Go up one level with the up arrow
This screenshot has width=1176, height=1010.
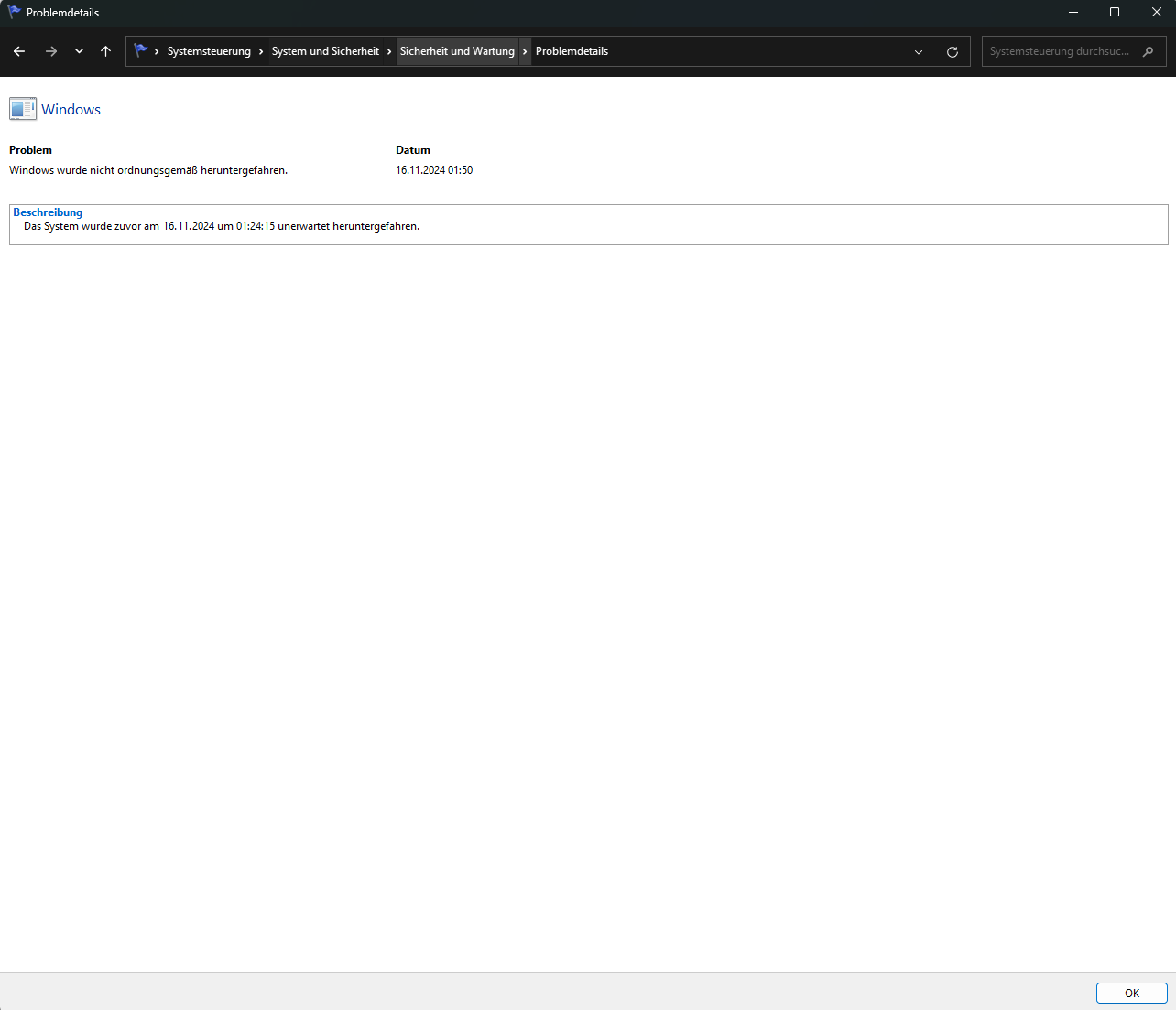[105, 51]
